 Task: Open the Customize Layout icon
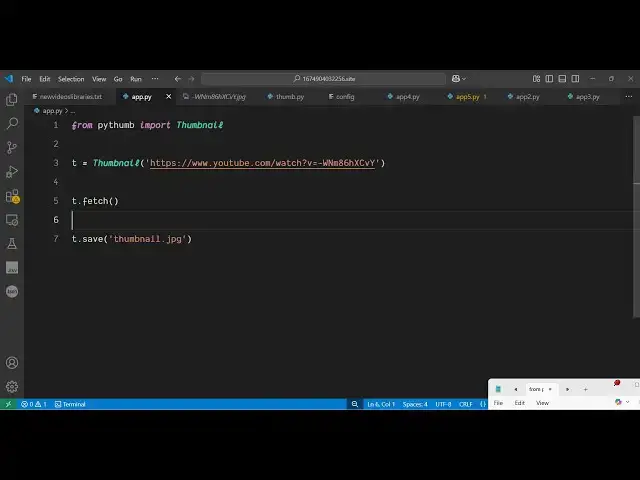tap(536, 79)
